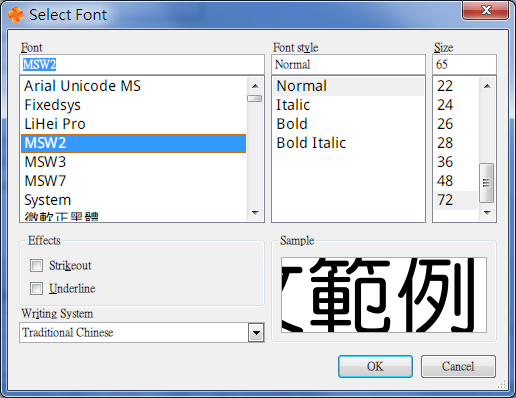This screenshot has width=516, height=398.
Task: Select size 72 in list
Action: coord(456,200)
